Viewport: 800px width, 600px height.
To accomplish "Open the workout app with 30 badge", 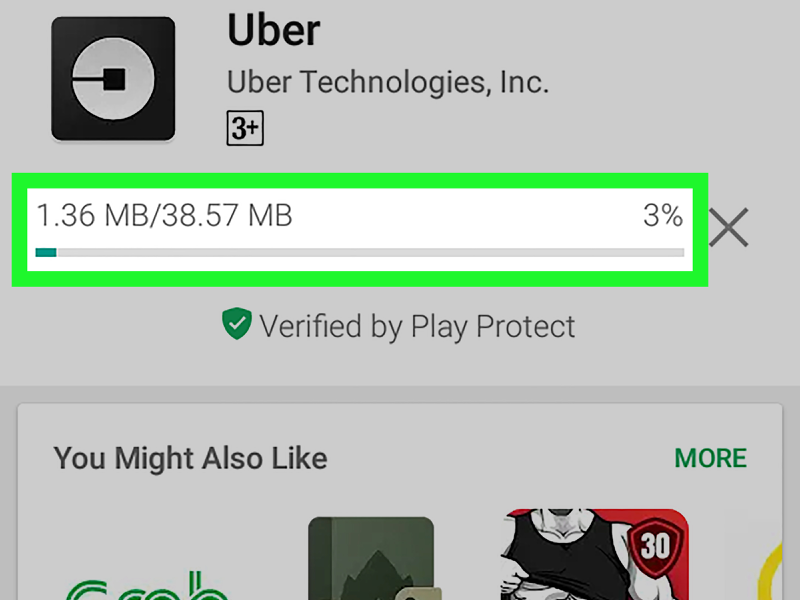I will coord(594,555).
